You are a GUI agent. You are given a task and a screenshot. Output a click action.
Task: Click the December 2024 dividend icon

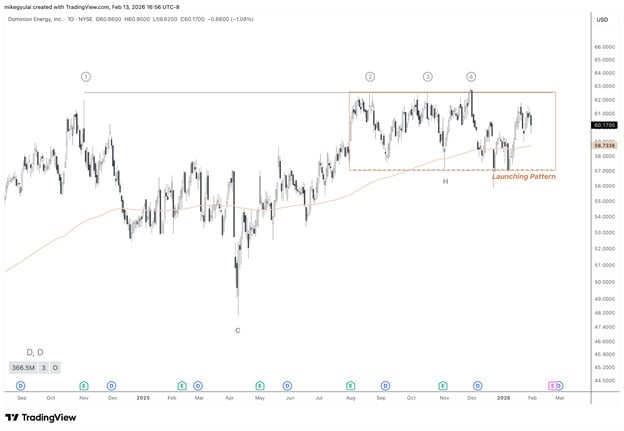[x=112, y=386]
